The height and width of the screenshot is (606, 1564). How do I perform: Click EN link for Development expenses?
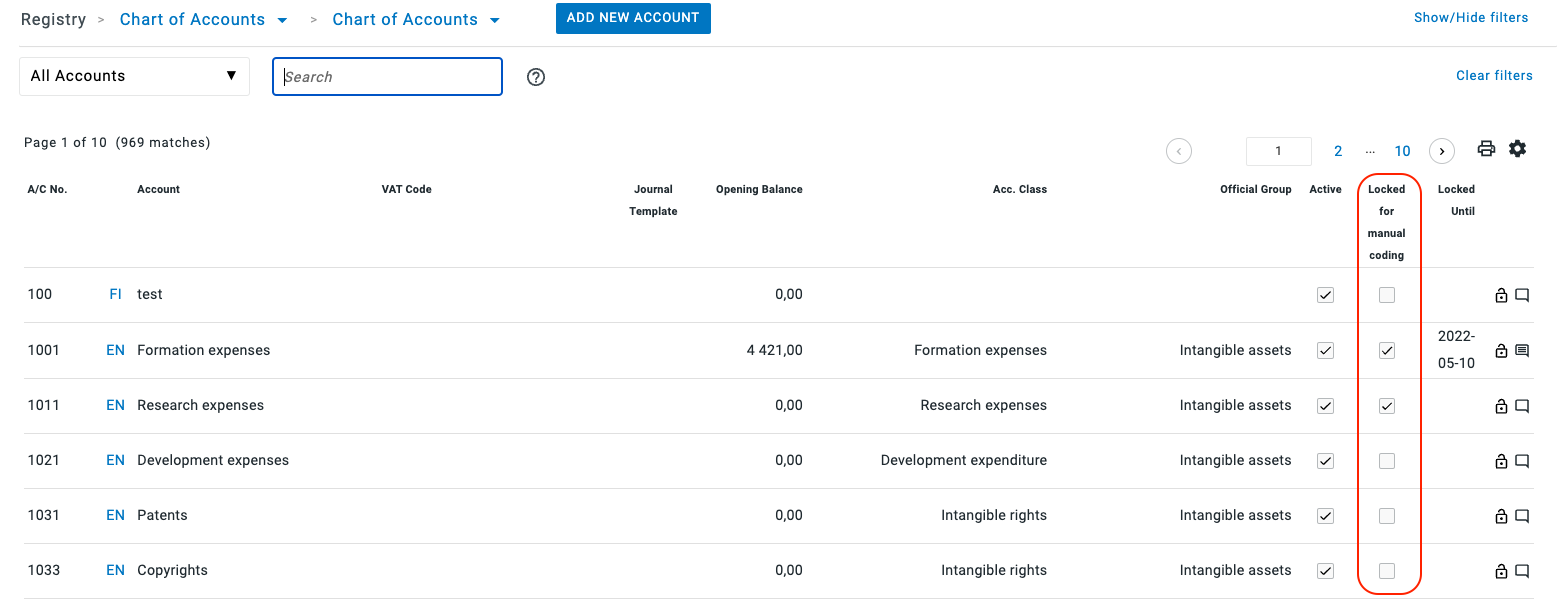coord(115,460)
